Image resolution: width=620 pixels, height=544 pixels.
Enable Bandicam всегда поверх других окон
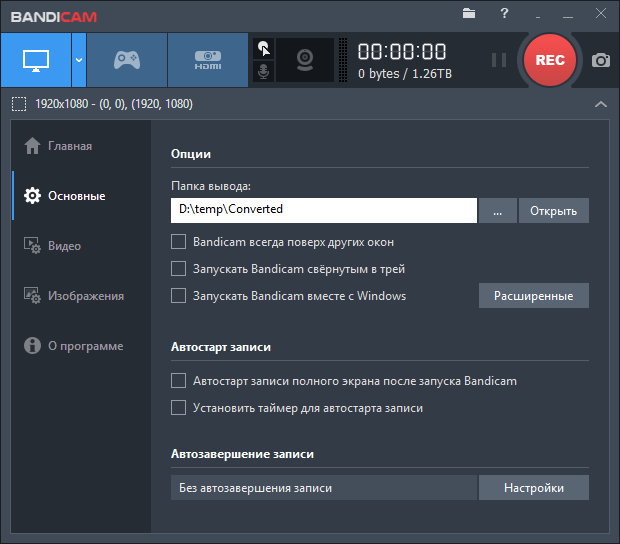pos(178,242)
